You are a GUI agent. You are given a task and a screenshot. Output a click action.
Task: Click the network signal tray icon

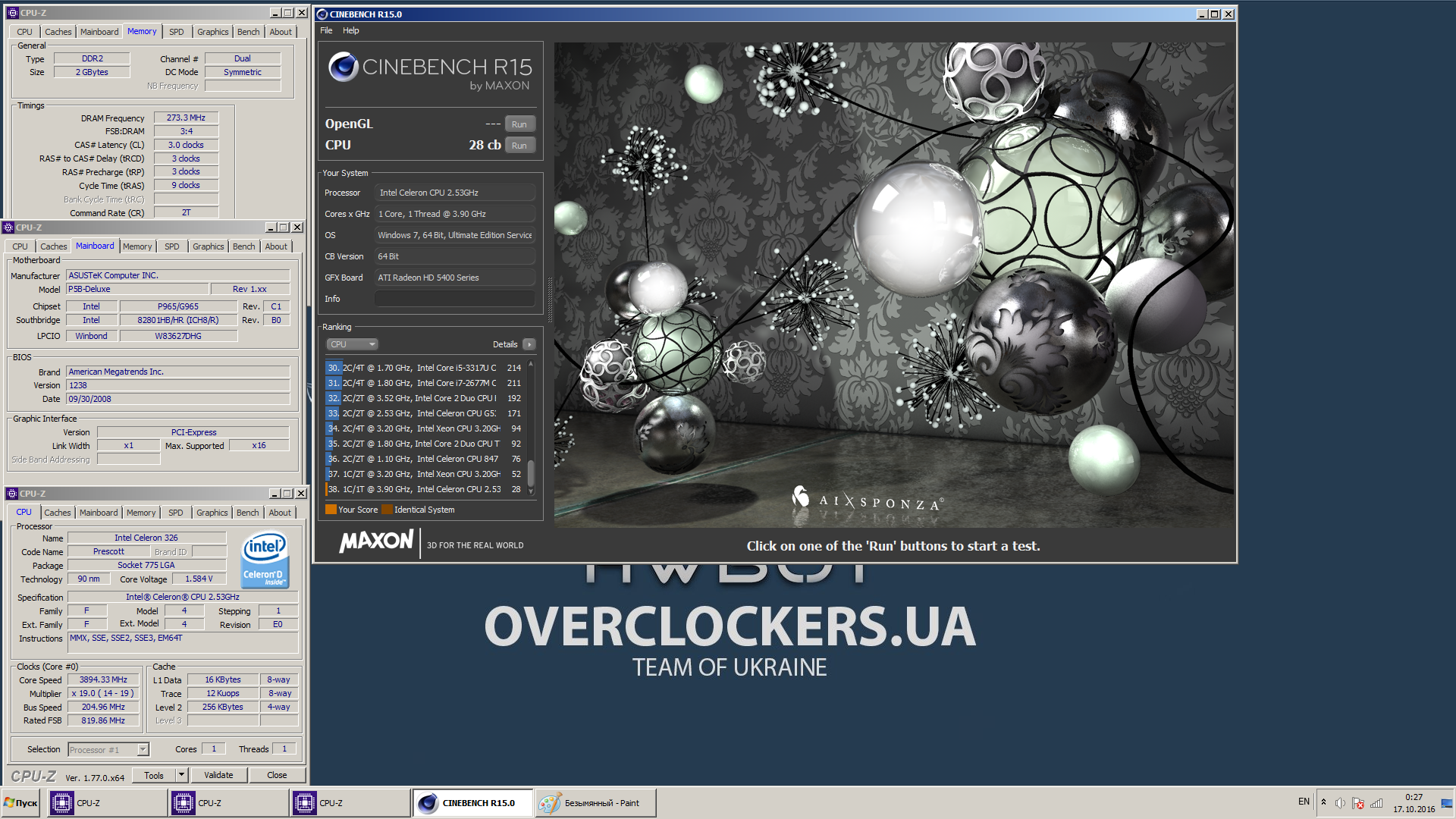1376,803
